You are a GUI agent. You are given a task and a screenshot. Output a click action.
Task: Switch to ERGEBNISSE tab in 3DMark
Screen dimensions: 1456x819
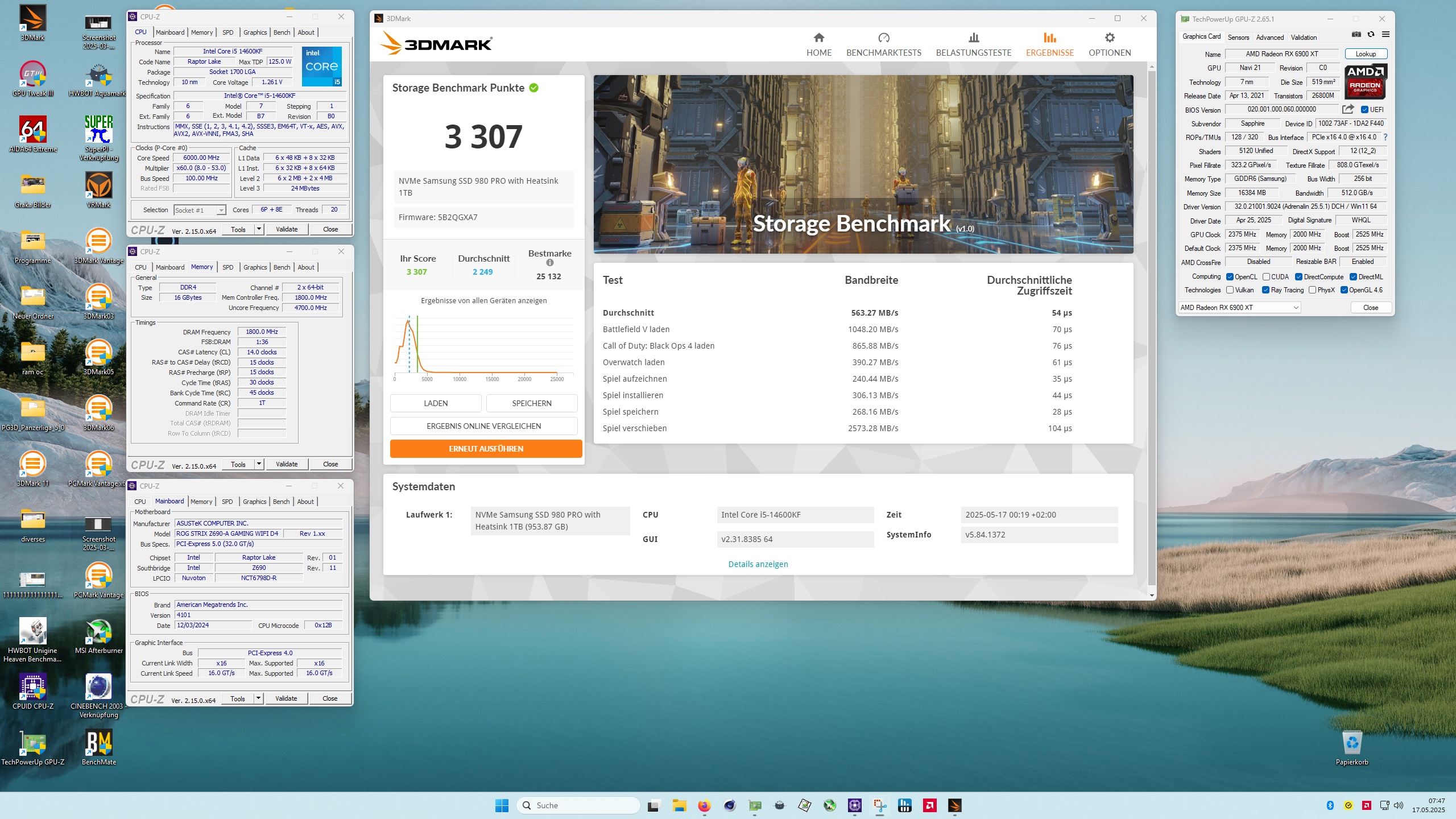(1050, 45)
